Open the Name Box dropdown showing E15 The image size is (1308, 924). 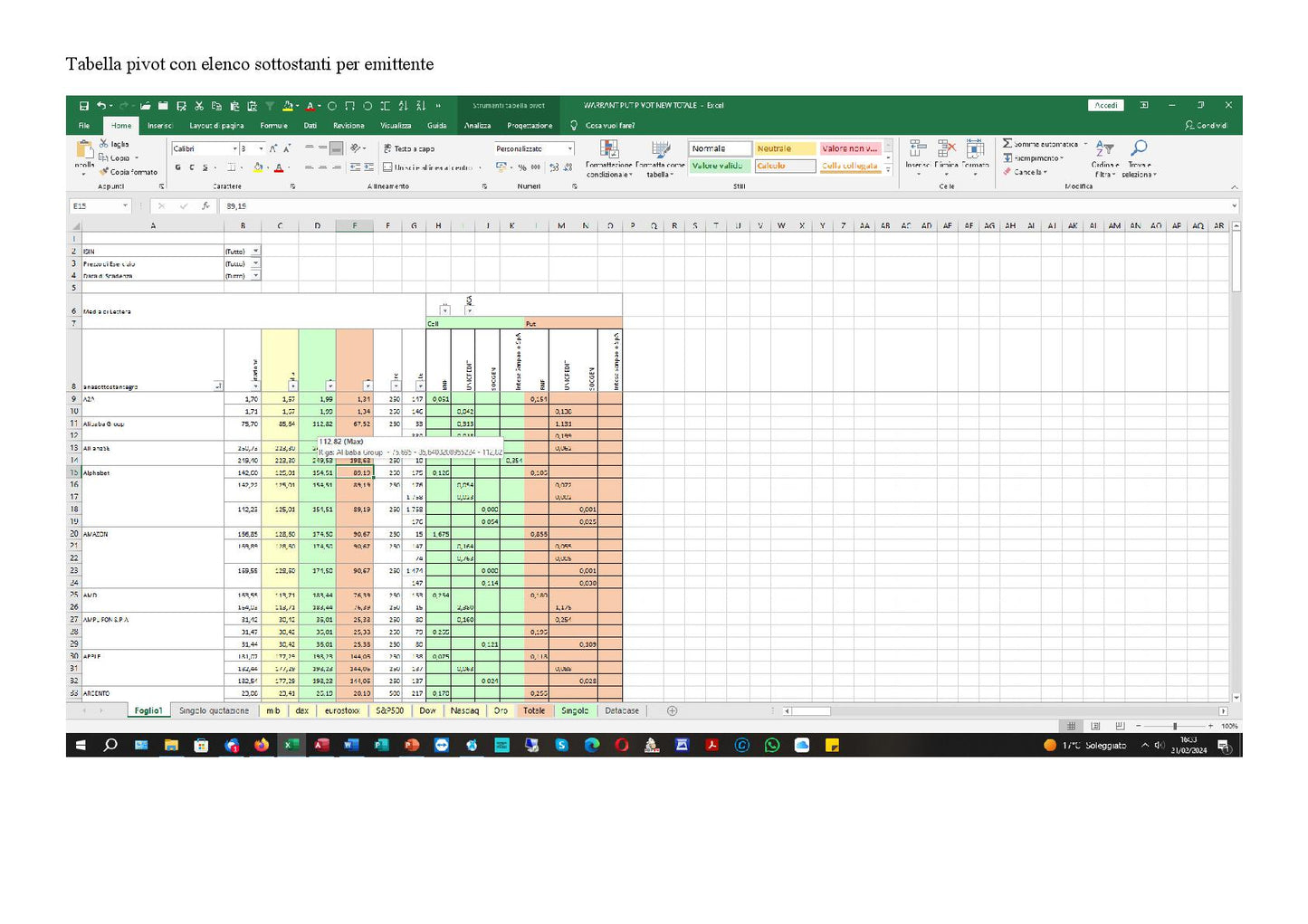[125, 206]
